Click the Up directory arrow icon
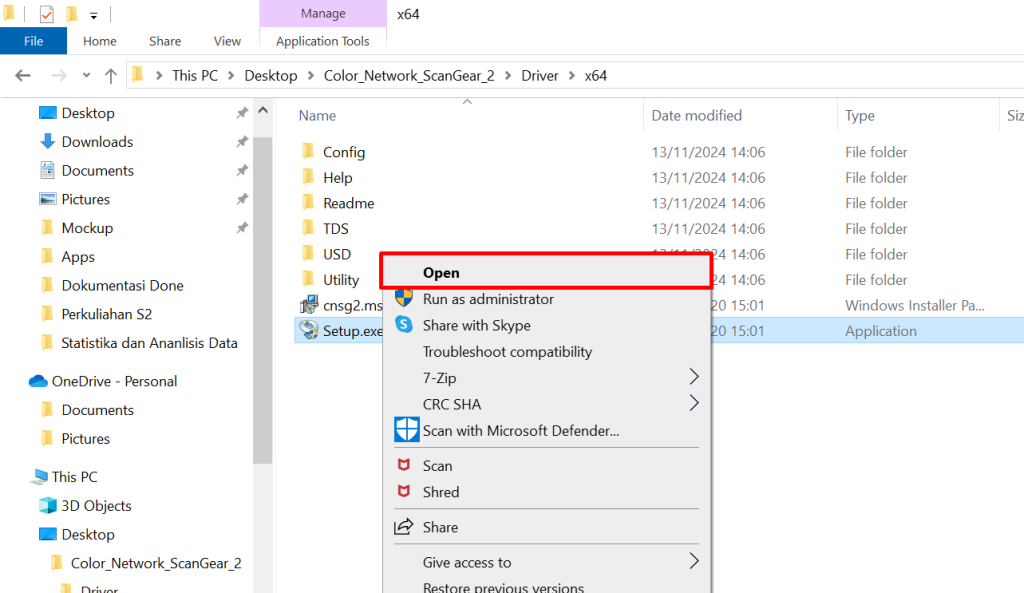This screenshot has height=593, width=1024. point(111,75)
